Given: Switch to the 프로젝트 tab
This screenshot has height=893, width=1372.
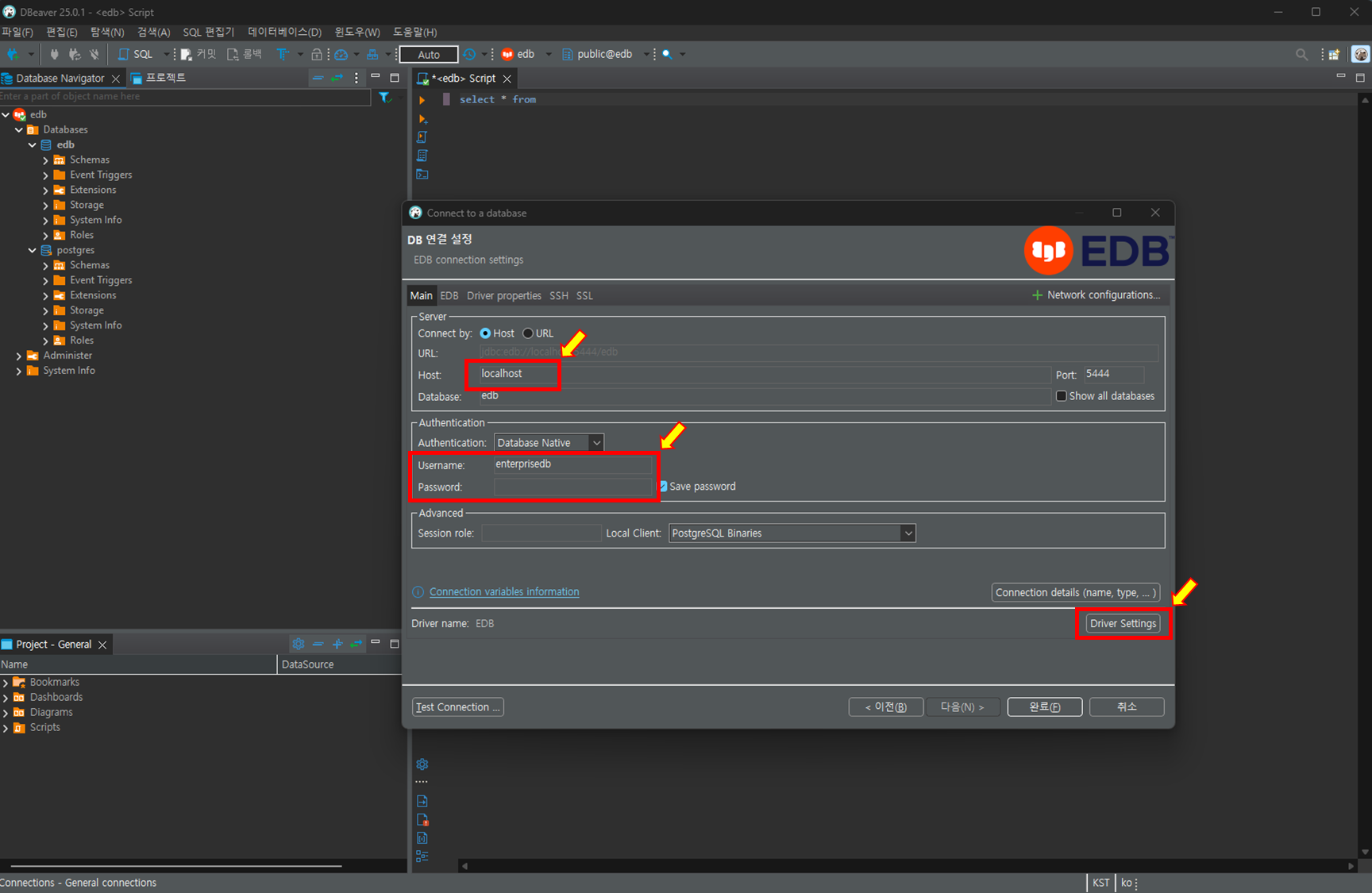Looking at the screenshot, I should [x=158, y=78].
